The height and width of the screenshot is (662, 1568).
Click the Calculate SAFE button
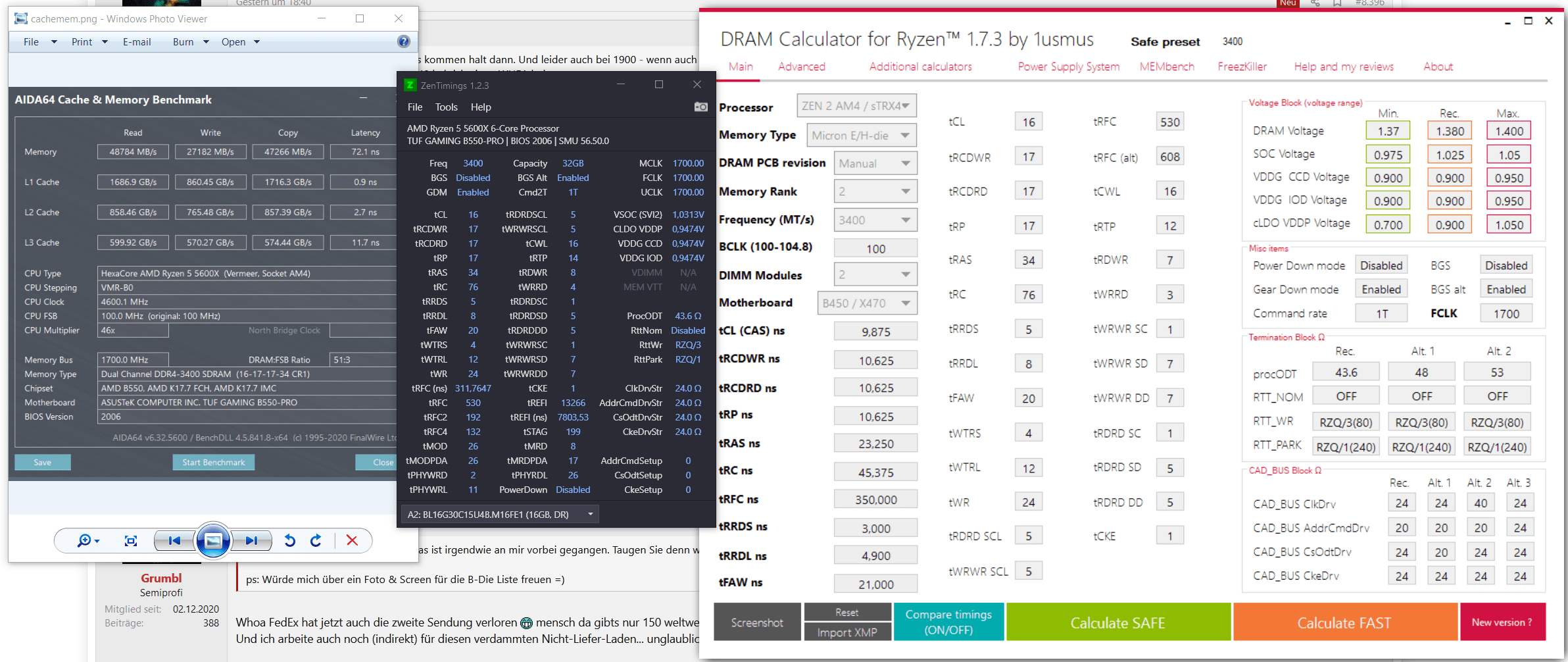[x=1118, y=622]
